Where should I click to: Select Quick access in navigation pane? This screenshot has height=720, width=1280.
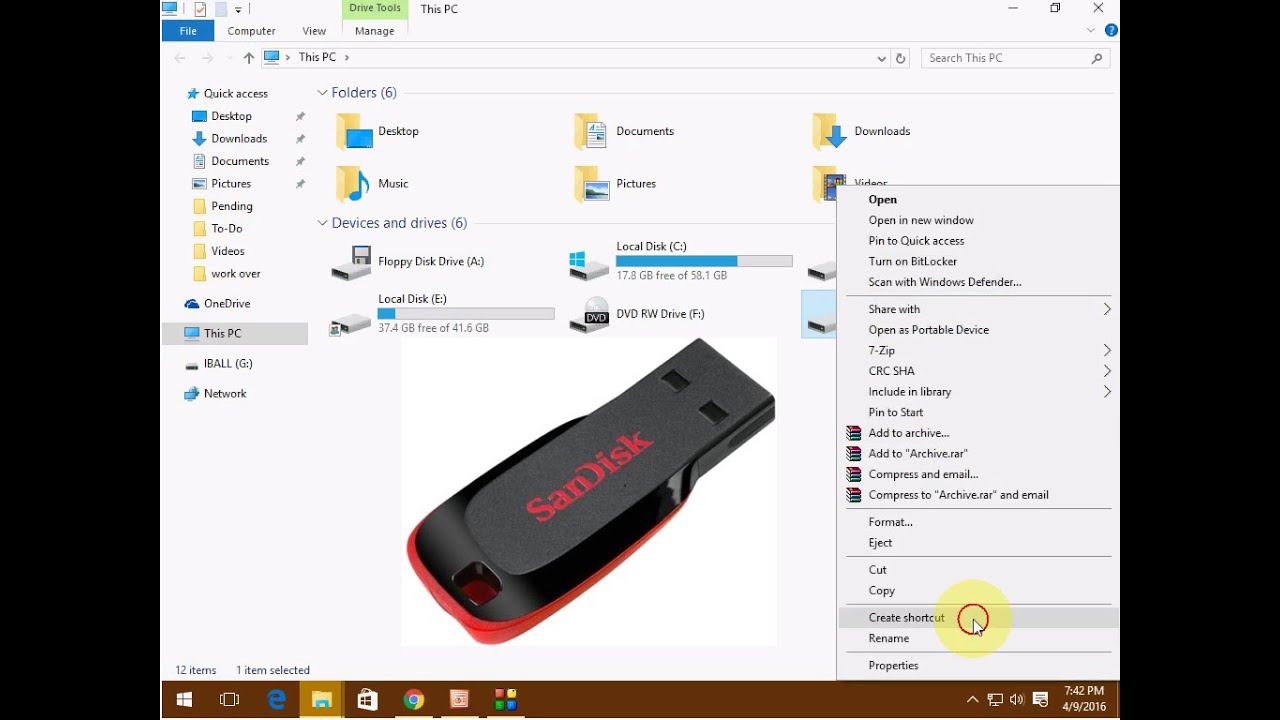click(235, 93)
